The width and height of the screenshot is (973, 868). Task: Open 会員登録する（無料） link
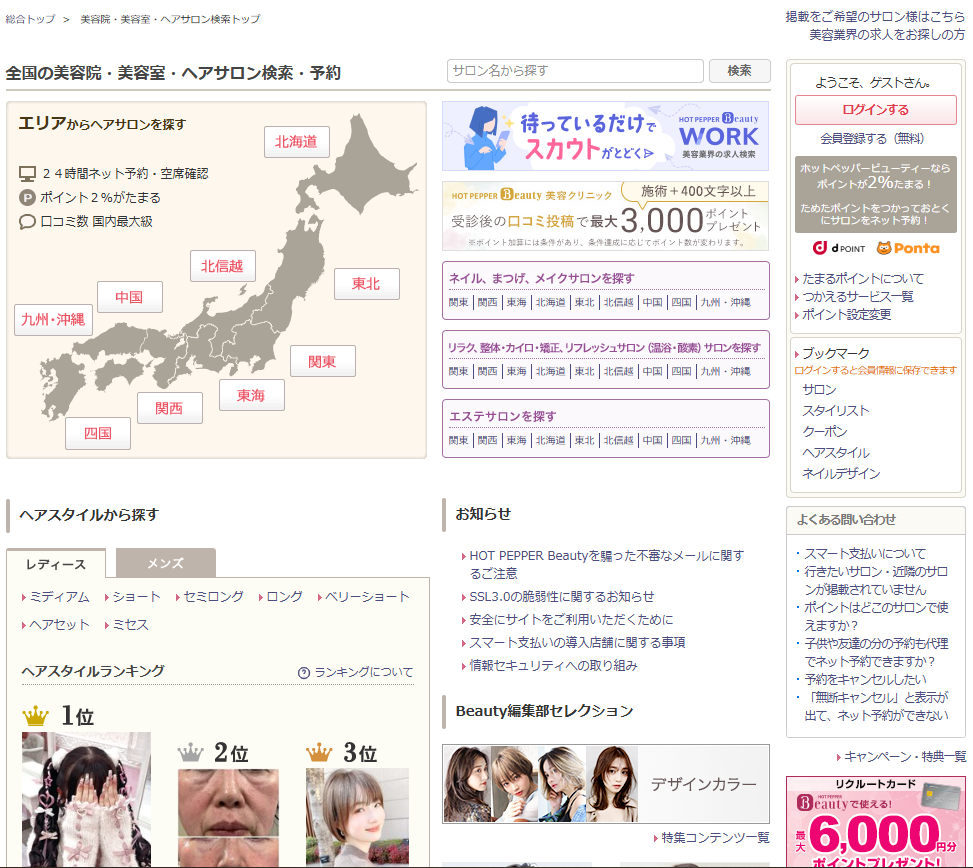click(872, 138)
